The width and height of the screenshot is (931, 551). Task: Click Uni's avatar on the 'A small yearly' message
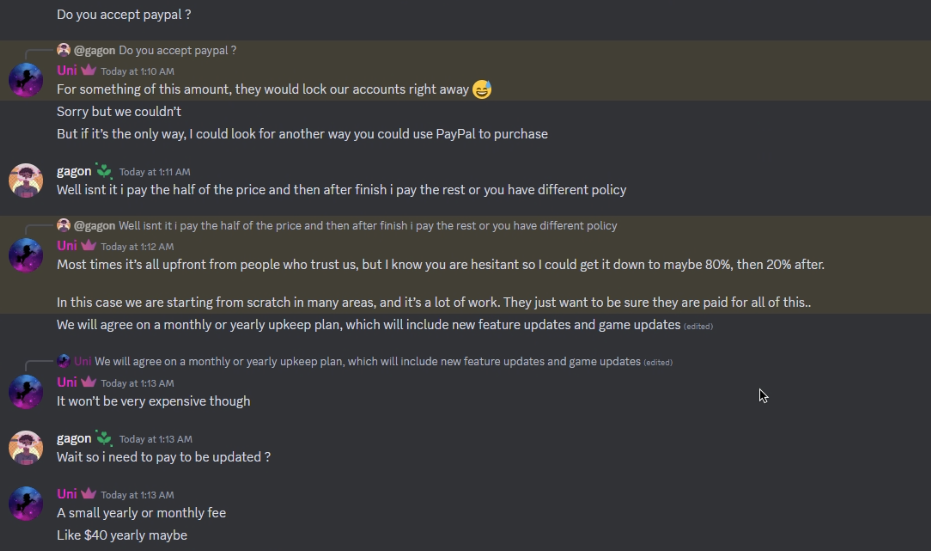[x=25, y=503]
